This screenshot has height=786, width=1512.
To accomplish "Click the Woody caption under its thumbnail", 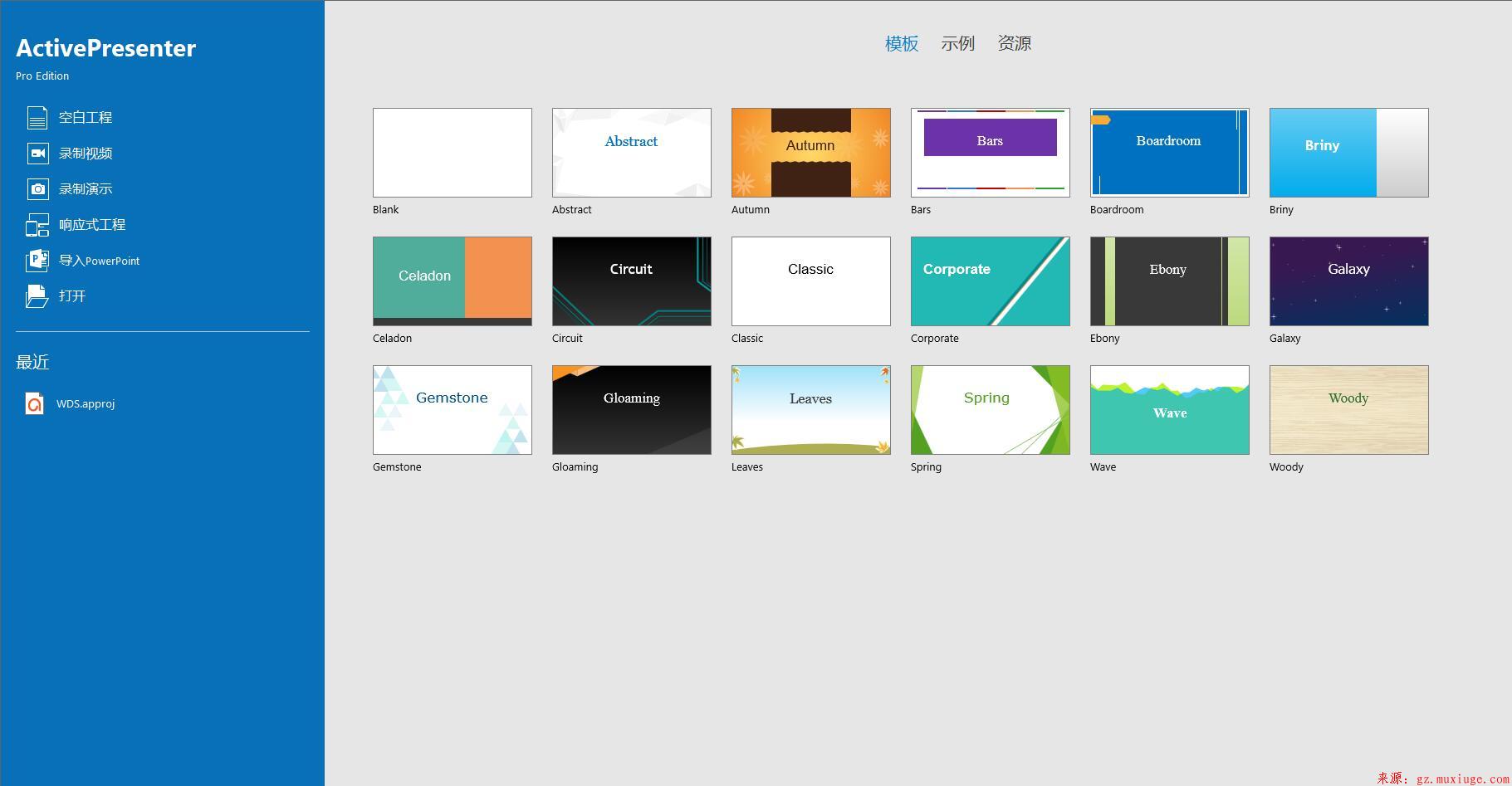I will 1287,467.
